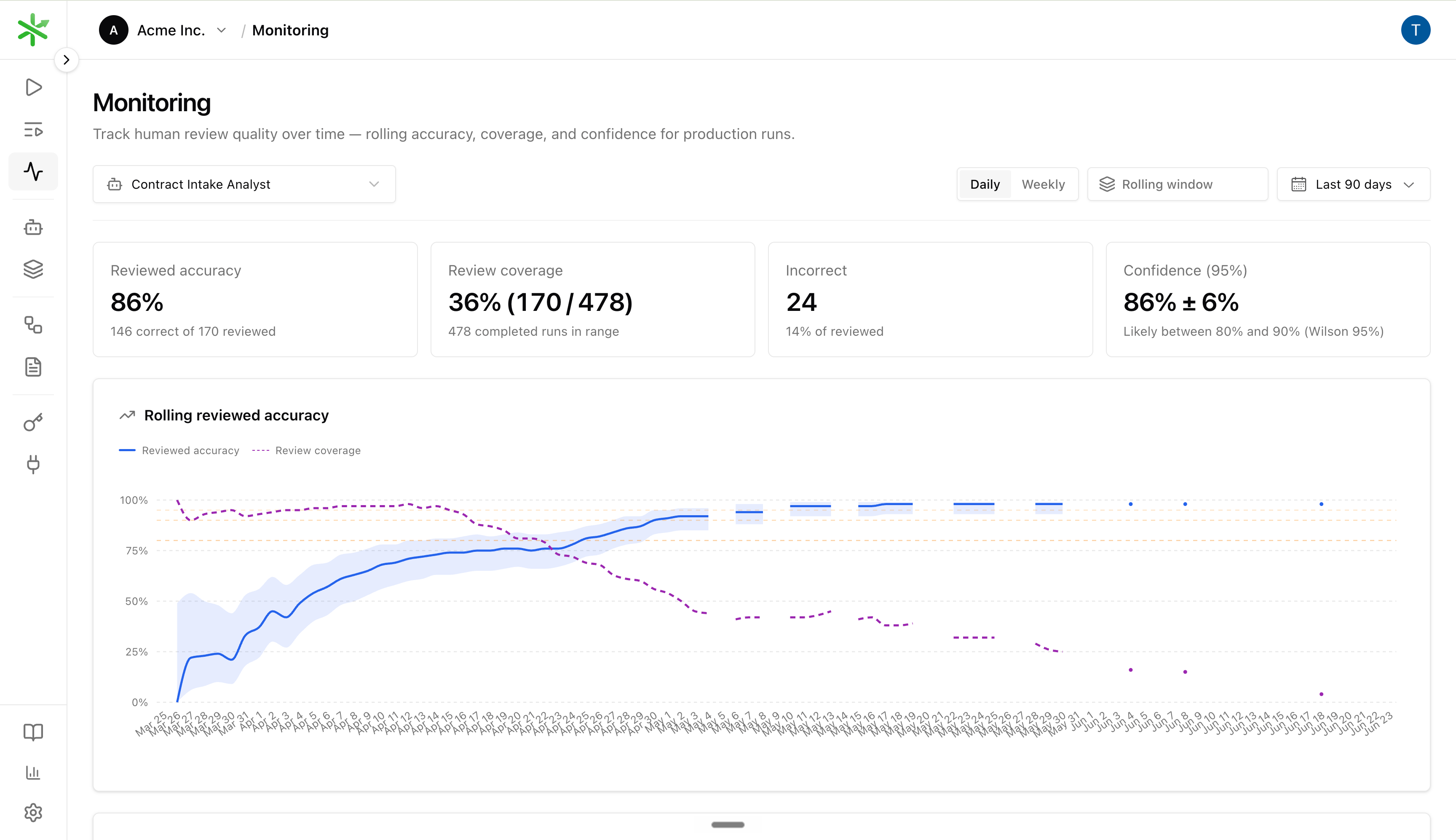Open the document sidebar icon
The image size is (1456, 840).
(33, 367)
